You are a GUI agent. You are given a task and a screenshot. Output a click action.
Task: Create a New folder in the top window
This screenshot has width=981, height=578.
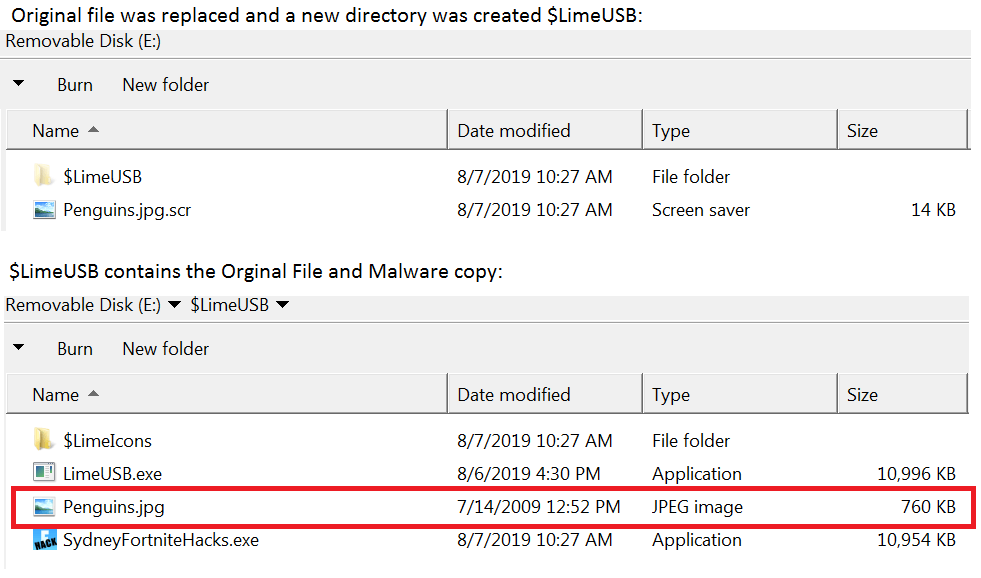164,84
